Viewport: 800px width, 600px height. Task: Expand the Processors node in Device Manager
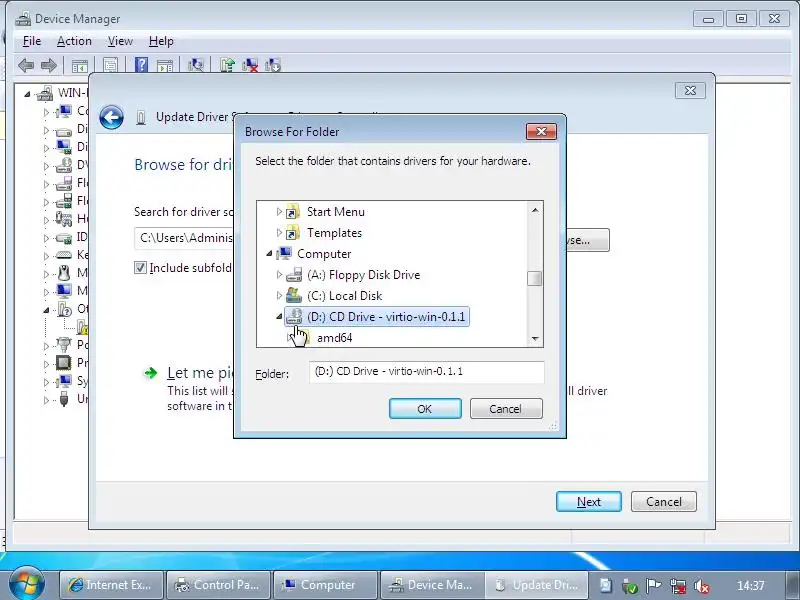(46, 364)
